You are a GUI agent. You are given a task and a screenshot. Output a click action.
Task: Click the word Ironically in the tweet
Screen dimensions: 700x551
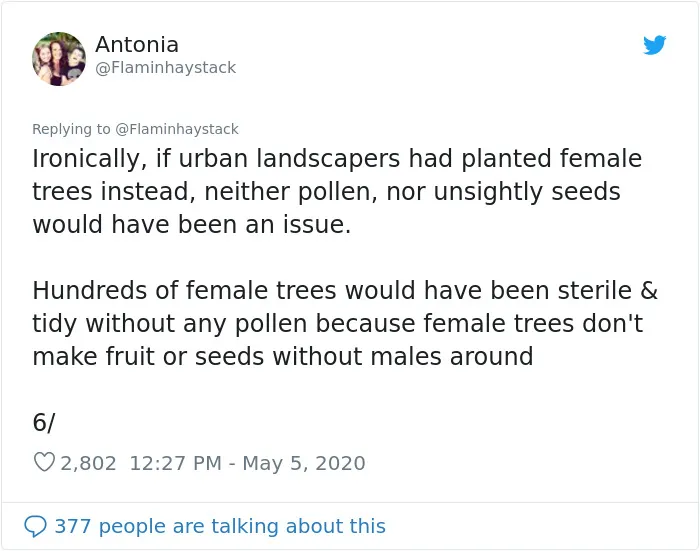[89, 159]
